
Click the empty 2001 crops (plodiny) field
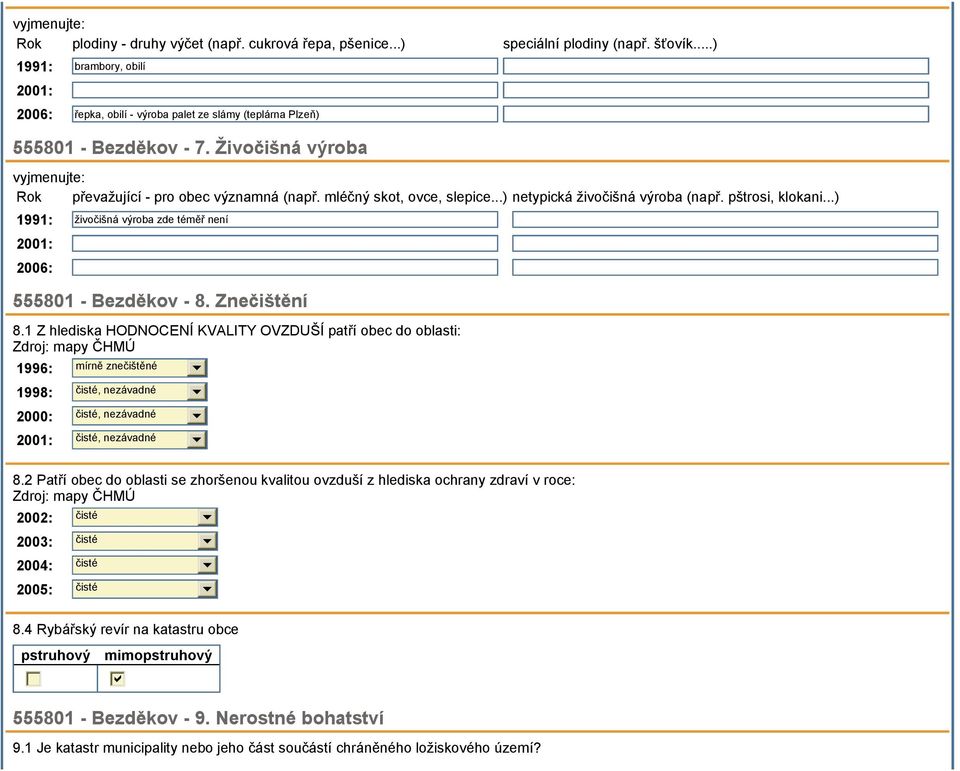pyautogui.click(x=285, y=90)
